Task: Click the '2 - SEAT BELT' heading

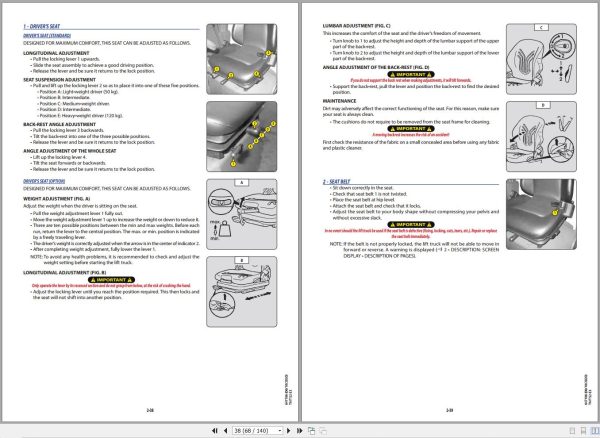Action: coord(336,181)
